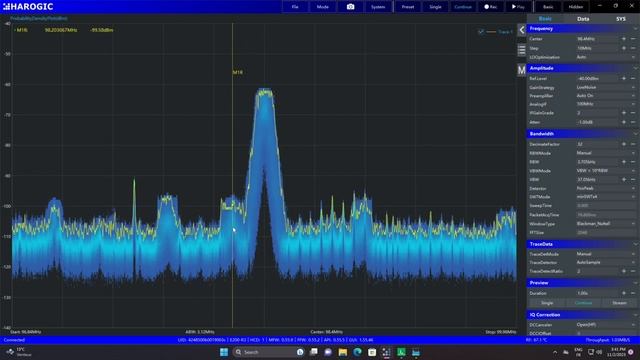This screenshot has height=360, width=640.
Task: Open the File menu
Action: point(295,7)
